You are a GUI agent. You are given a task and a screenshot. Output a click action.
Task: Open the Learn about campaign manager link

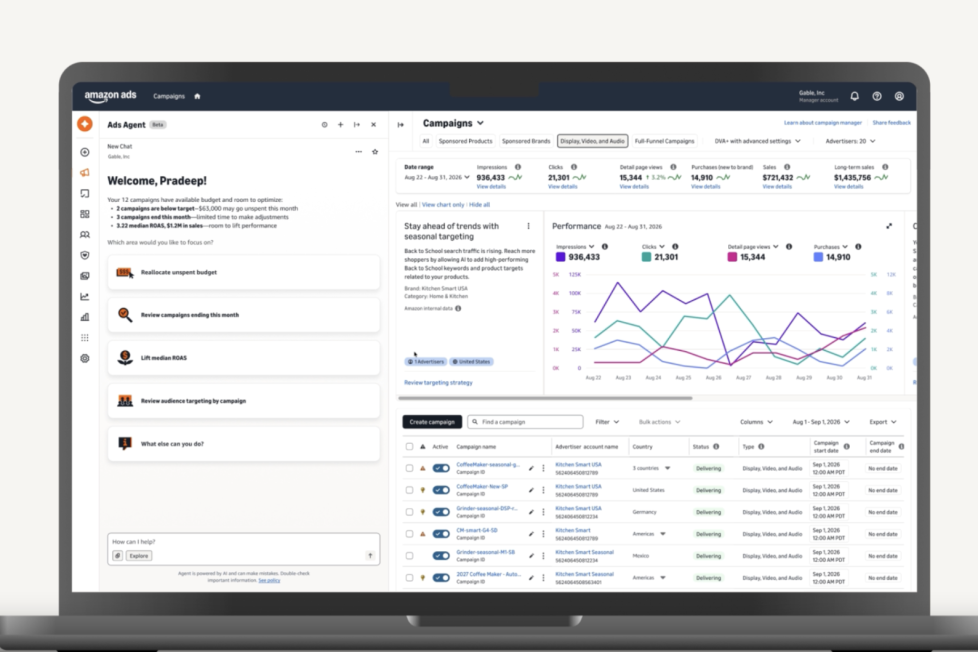[823, 123]
